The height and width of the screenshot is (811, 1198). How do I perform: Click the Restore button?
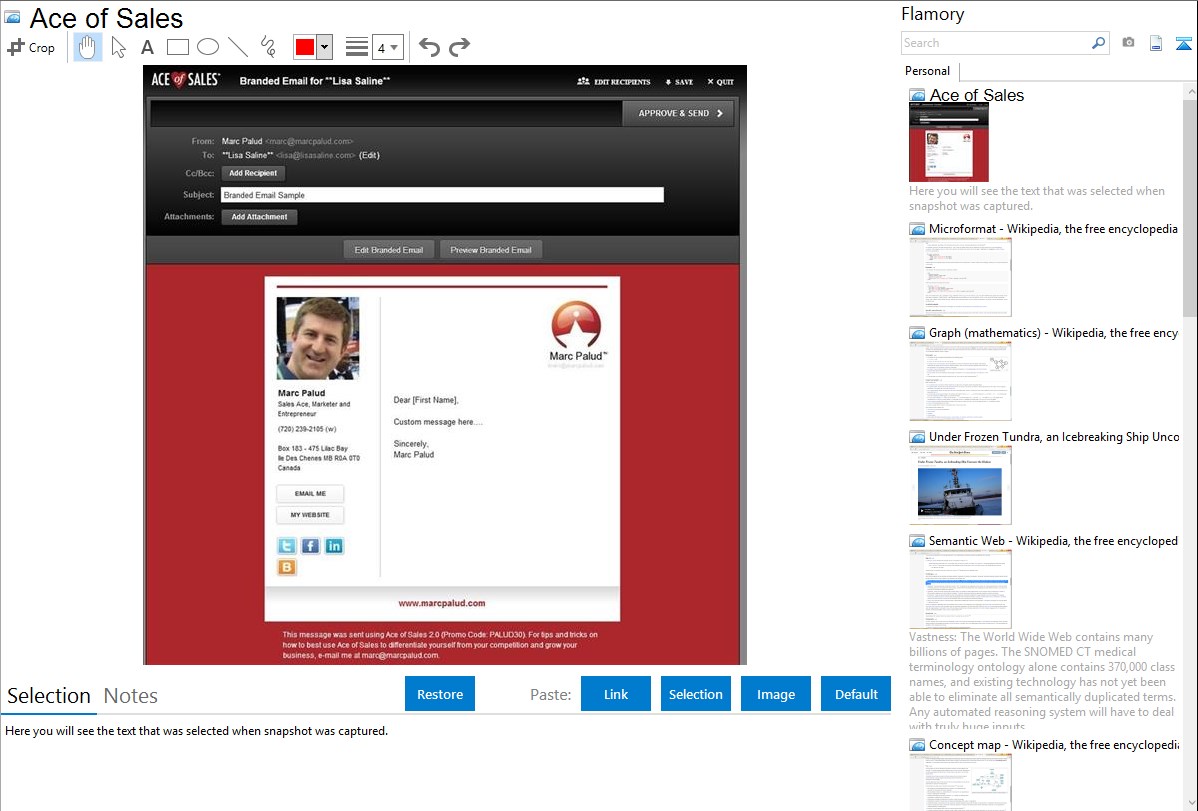coord(440,694)
